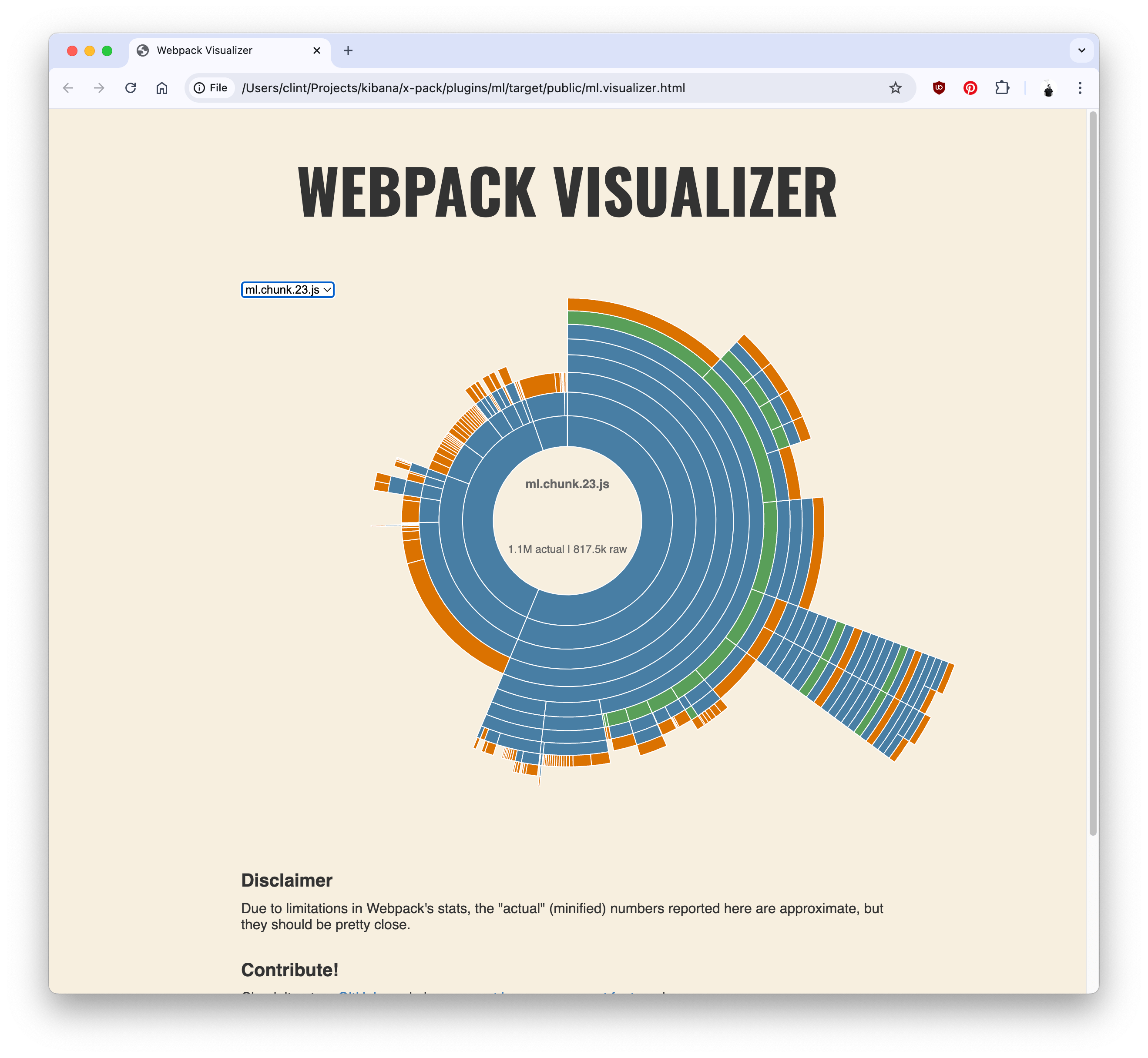Click the ml.chunk.23.js center label

pos(567,484)
